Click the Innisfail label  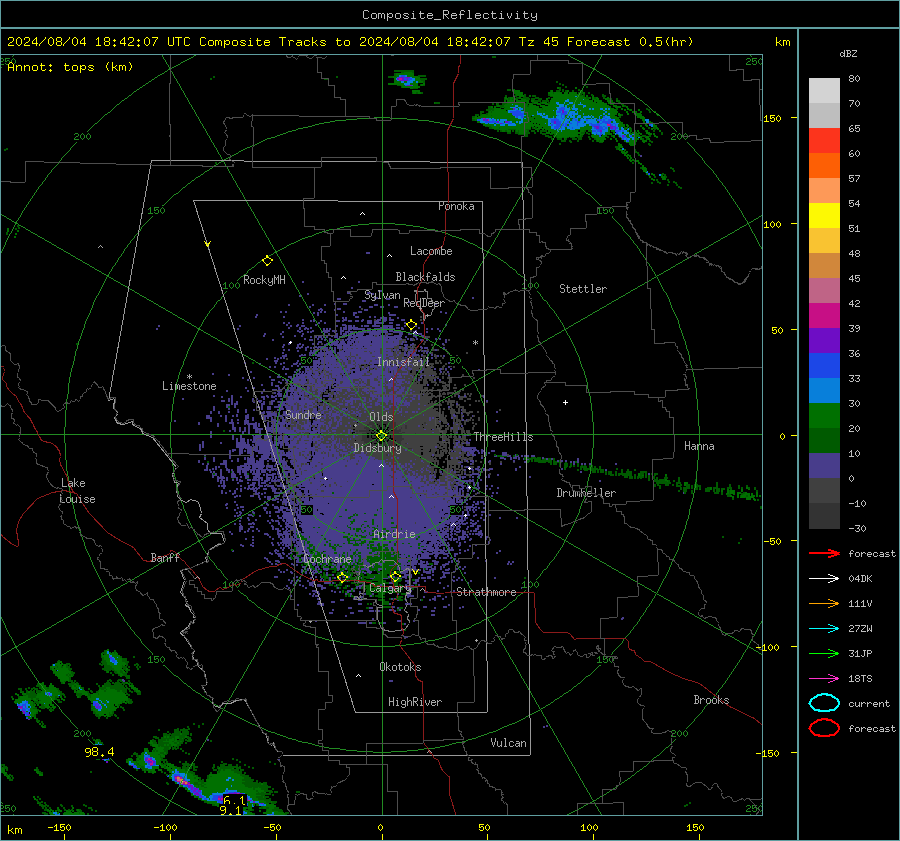tap(403, 362)
